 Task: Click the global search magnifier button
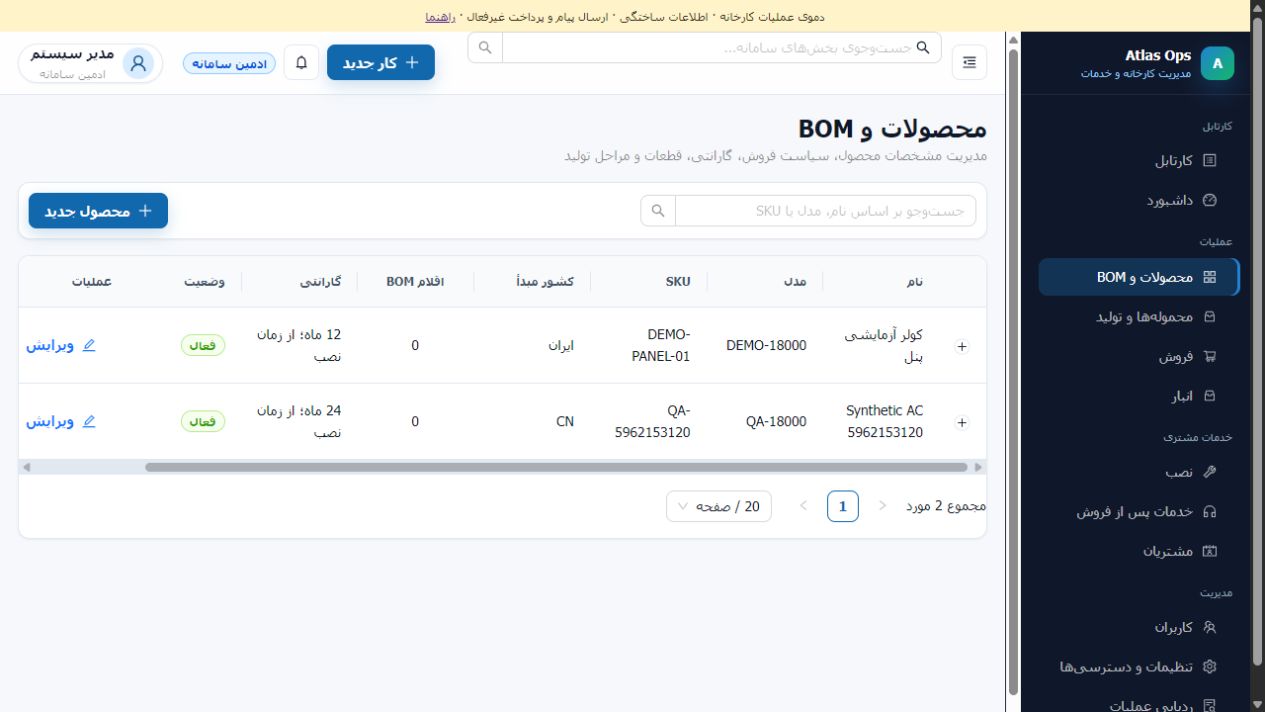click(x=485, y=47)
